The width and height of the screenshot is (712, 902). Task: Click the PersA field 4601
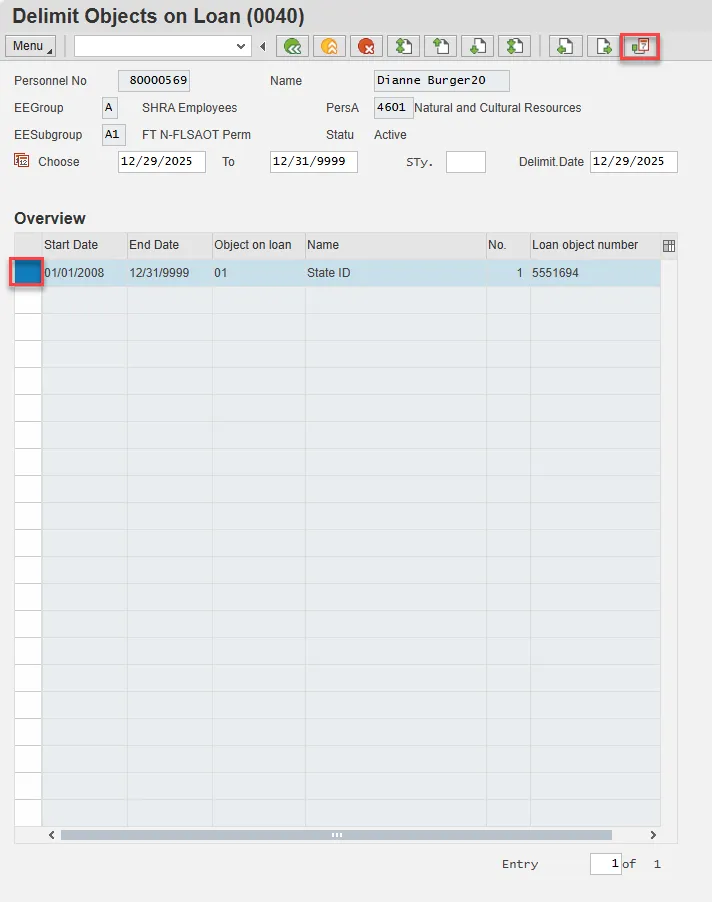point(393,108)
